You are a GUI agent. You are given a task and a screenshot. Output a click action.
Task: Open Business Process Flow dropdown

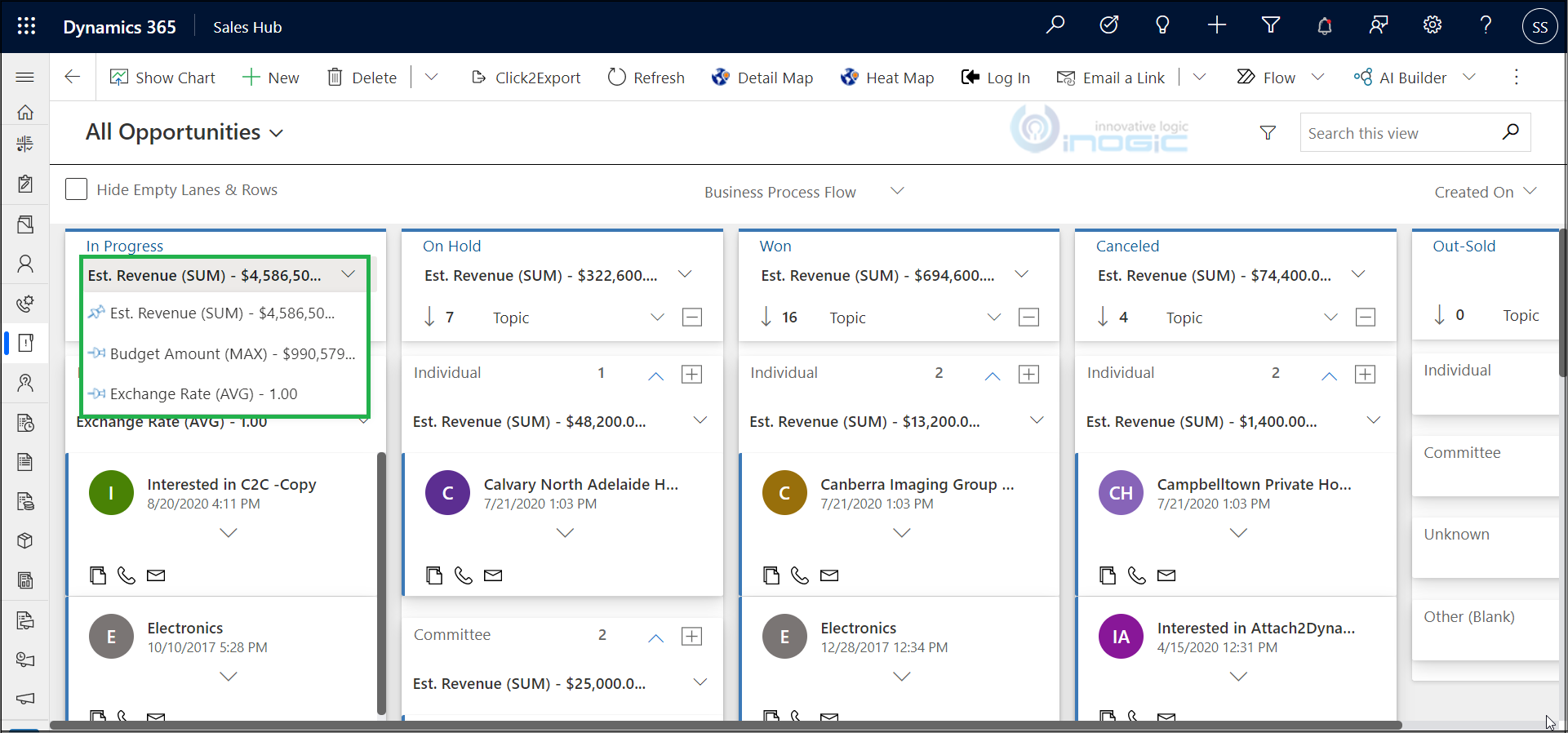pyautogui.click(x=804, y=192)
